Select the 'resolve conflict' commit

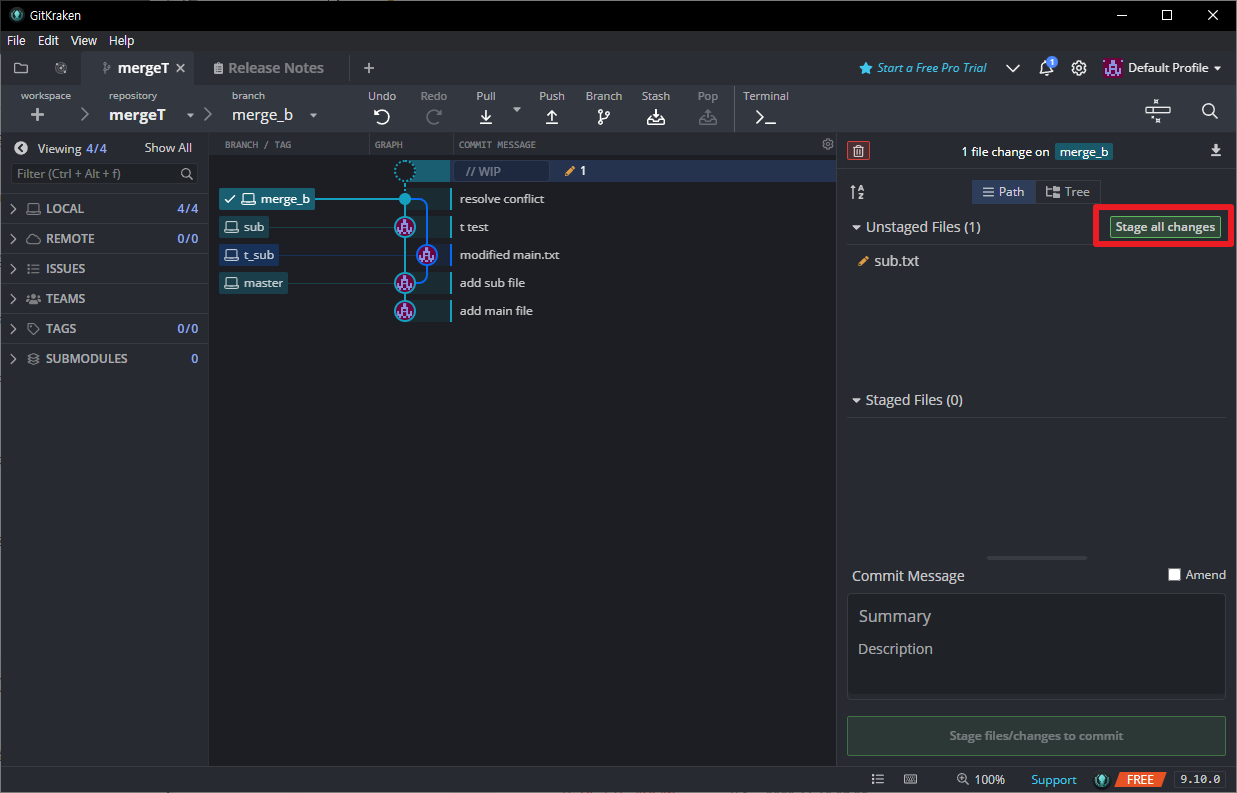(502, 199)
